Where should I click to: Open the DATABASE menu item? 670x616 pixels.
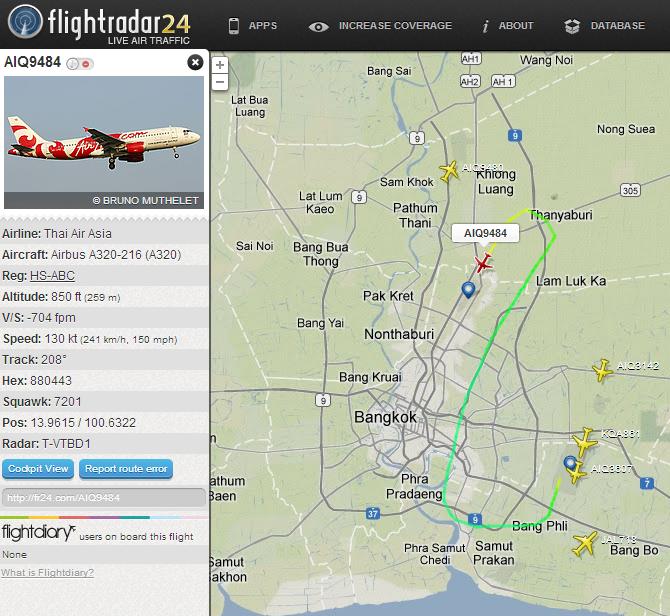[605, 26]
